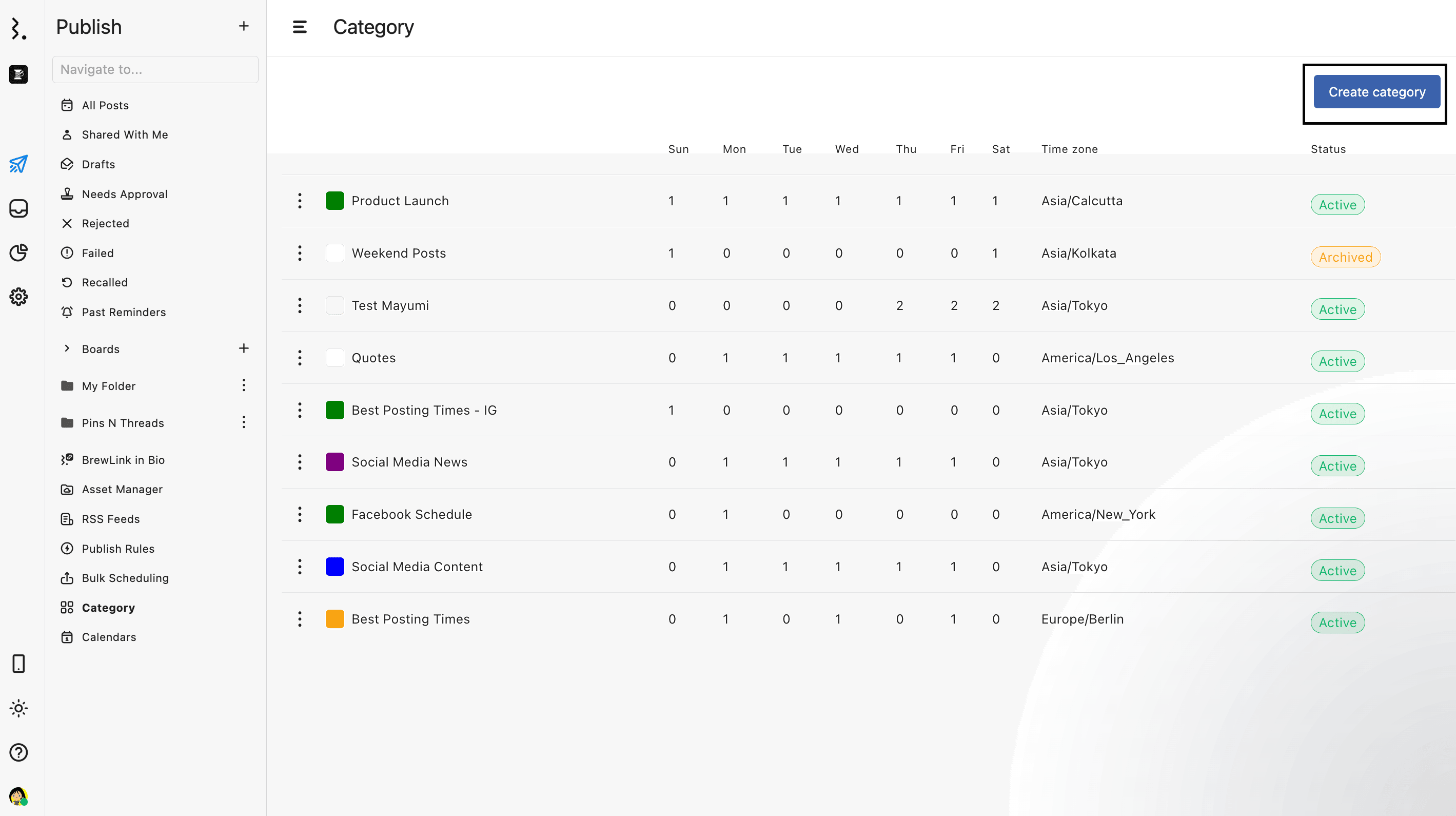Open the settings gear icon in rail
Viewport: 1456px width, 816px height.
(x=18, y=296)
